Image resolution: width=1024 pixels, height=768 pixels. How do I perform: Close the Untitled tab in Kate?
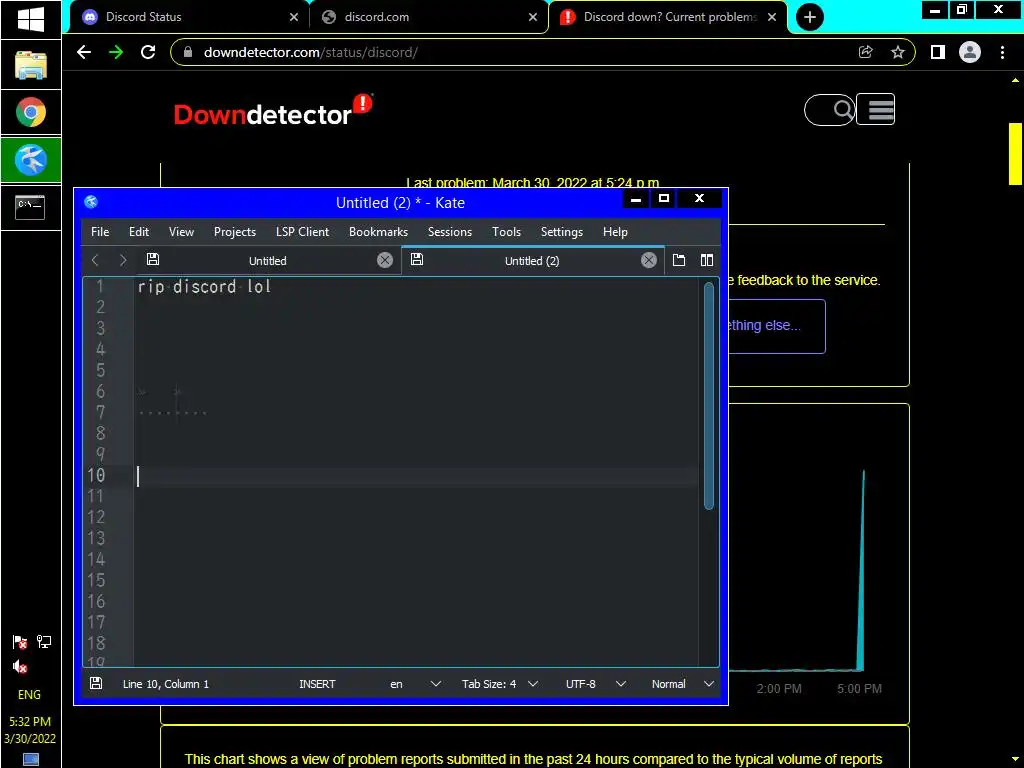(x=385, y=260)
